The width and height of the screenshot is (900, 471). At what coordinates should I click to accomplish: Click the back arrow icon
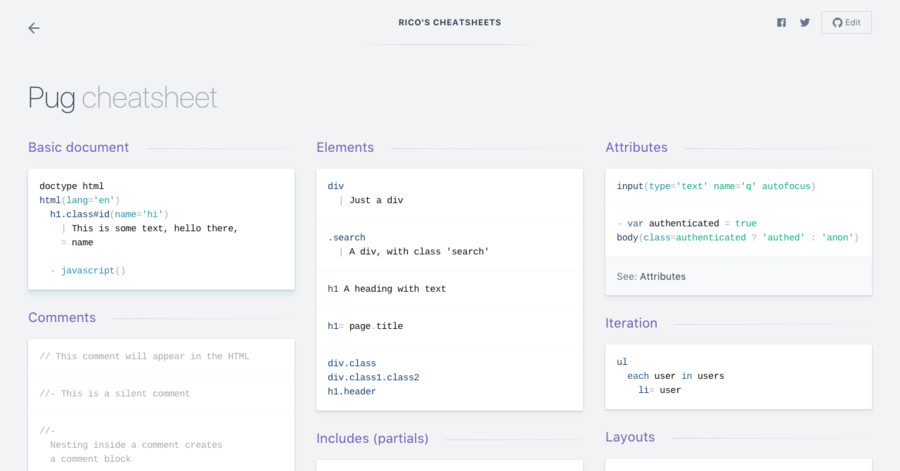pos(34,28)
